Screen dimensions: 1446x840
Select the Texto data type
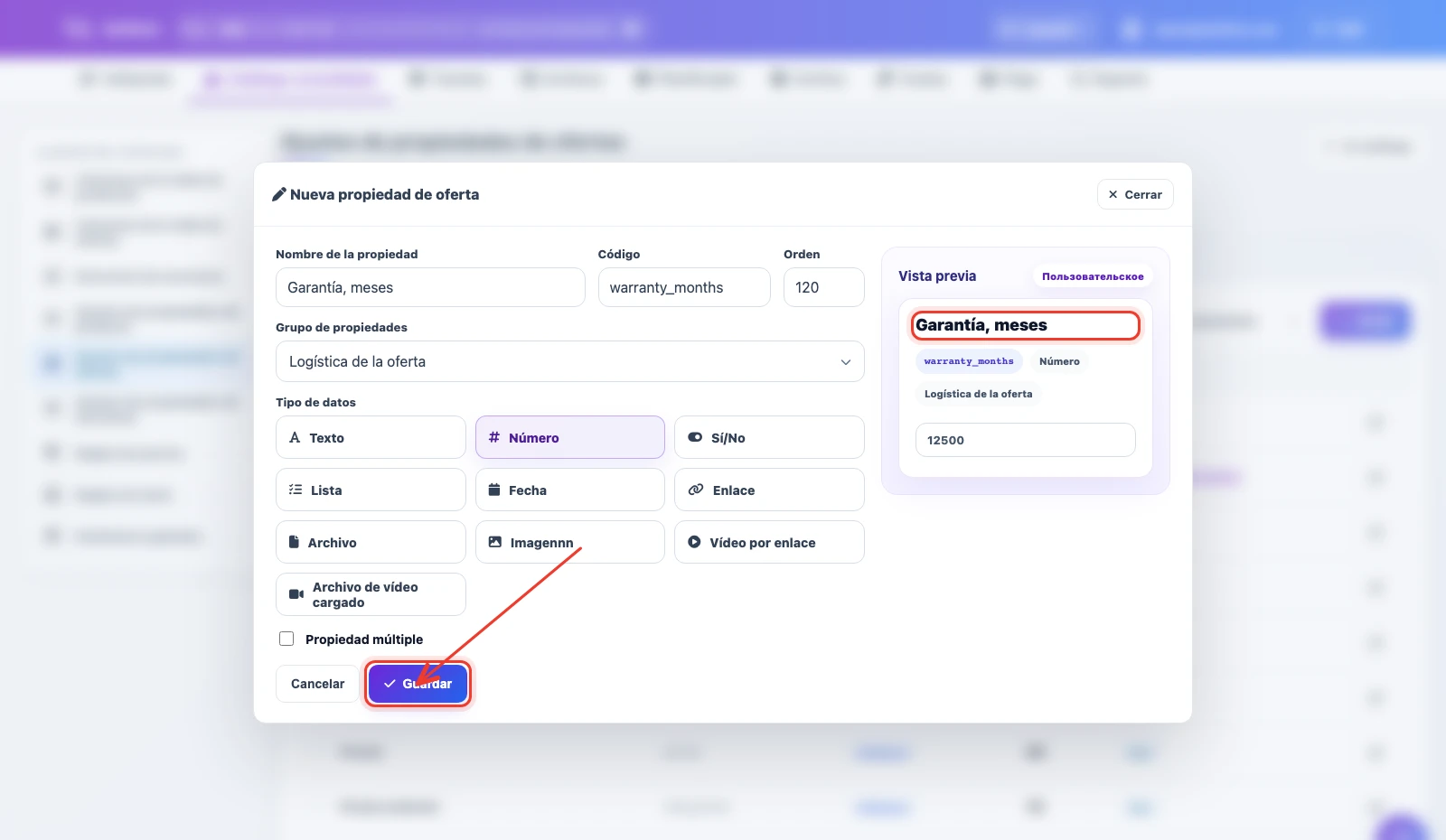371,437
